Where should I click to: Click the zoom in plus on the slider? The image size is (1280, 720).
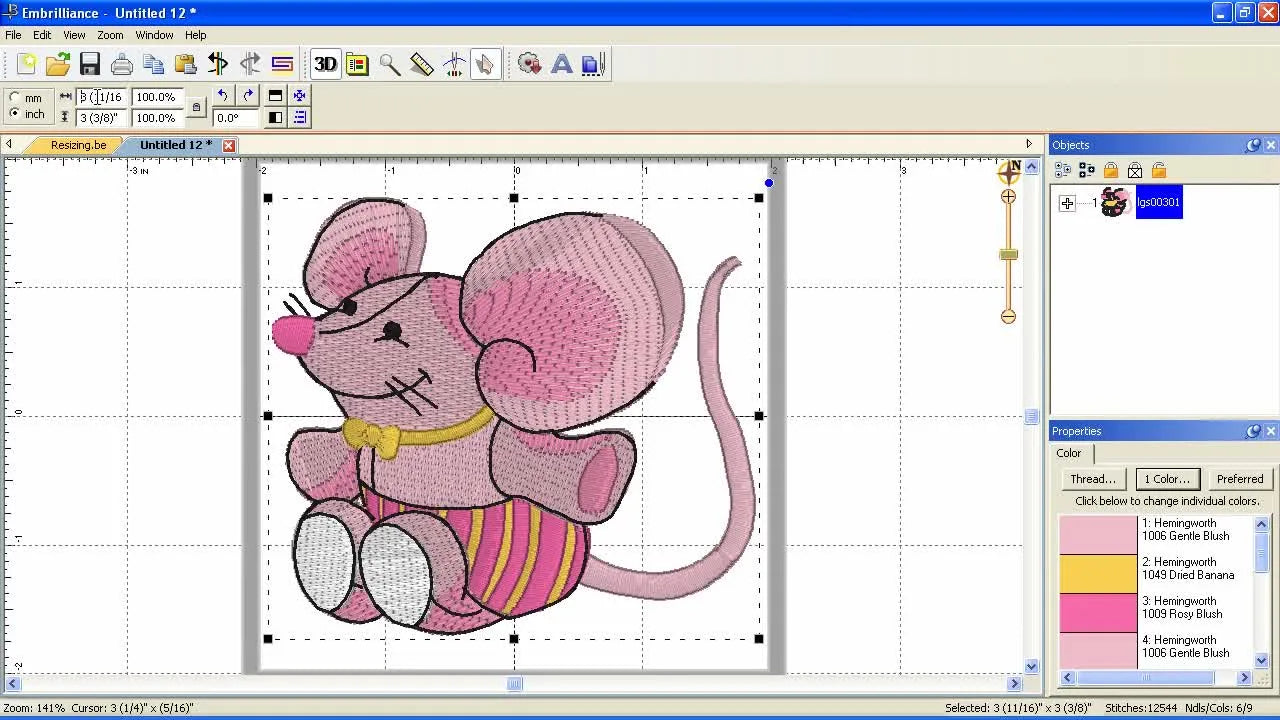pos(1008,197)
